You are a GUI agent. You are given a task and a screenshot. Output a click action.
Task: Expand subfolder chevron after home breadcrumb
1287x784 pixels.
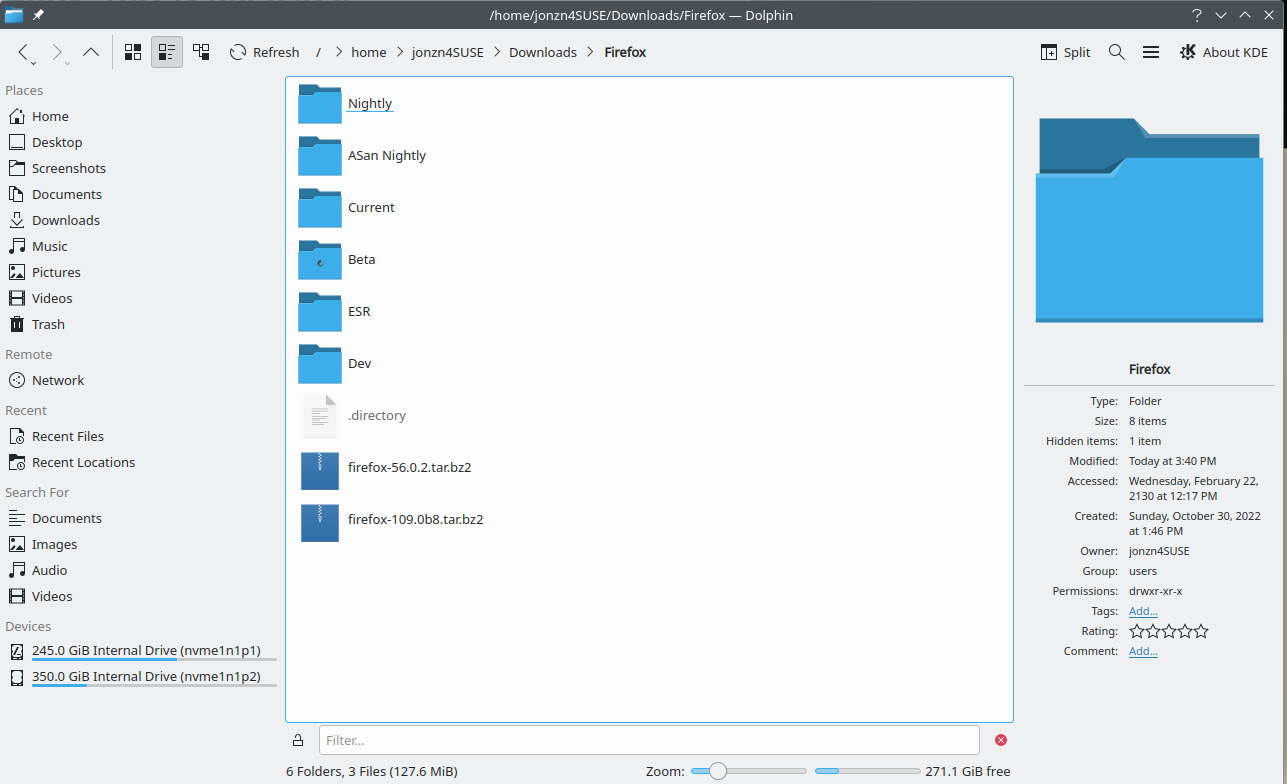pyautogui.click(x=400, y=52)
